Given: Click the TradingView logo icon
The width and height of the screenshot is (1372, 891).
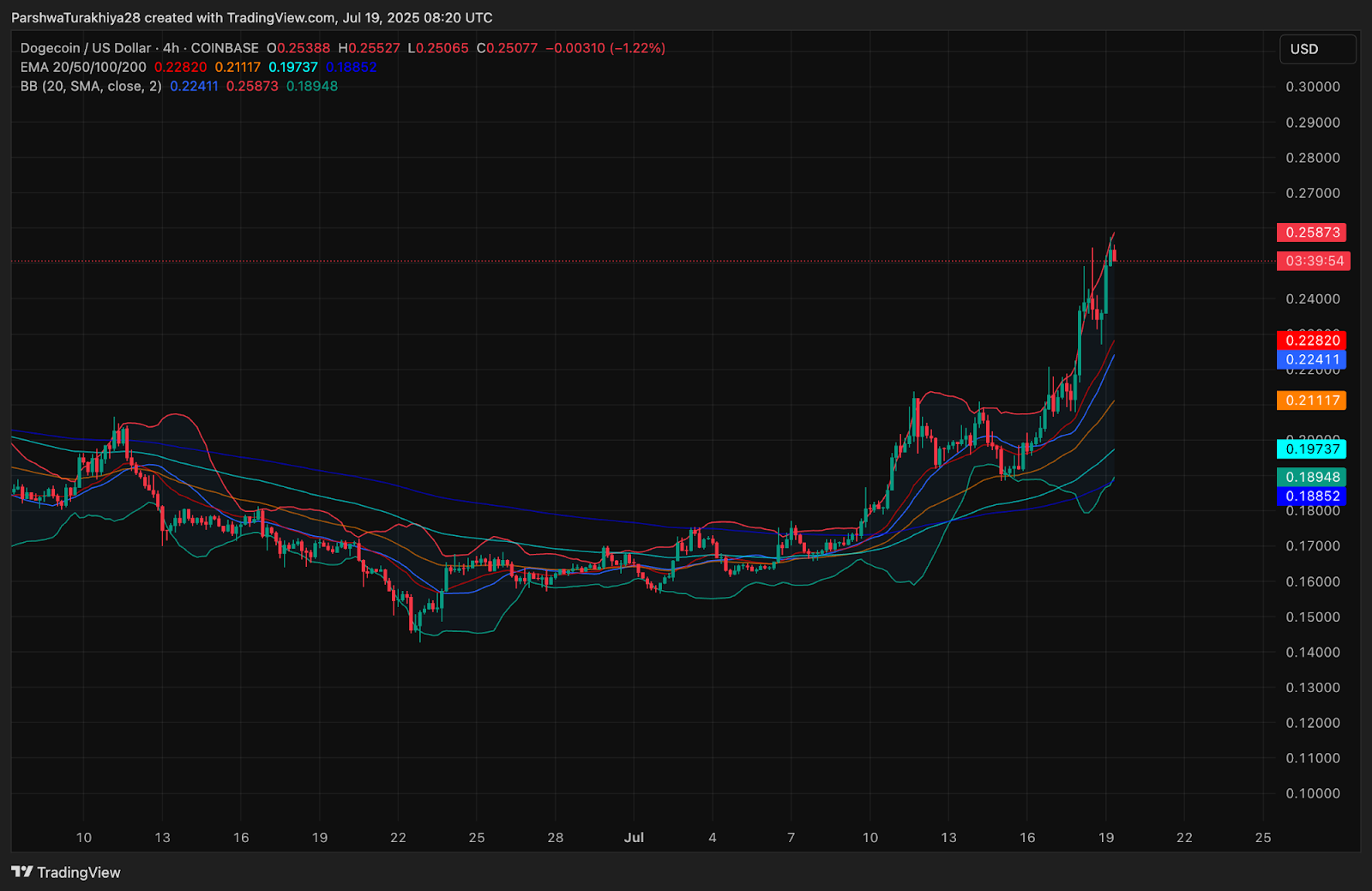Looking at the screenshot, I should click(22, 872).
